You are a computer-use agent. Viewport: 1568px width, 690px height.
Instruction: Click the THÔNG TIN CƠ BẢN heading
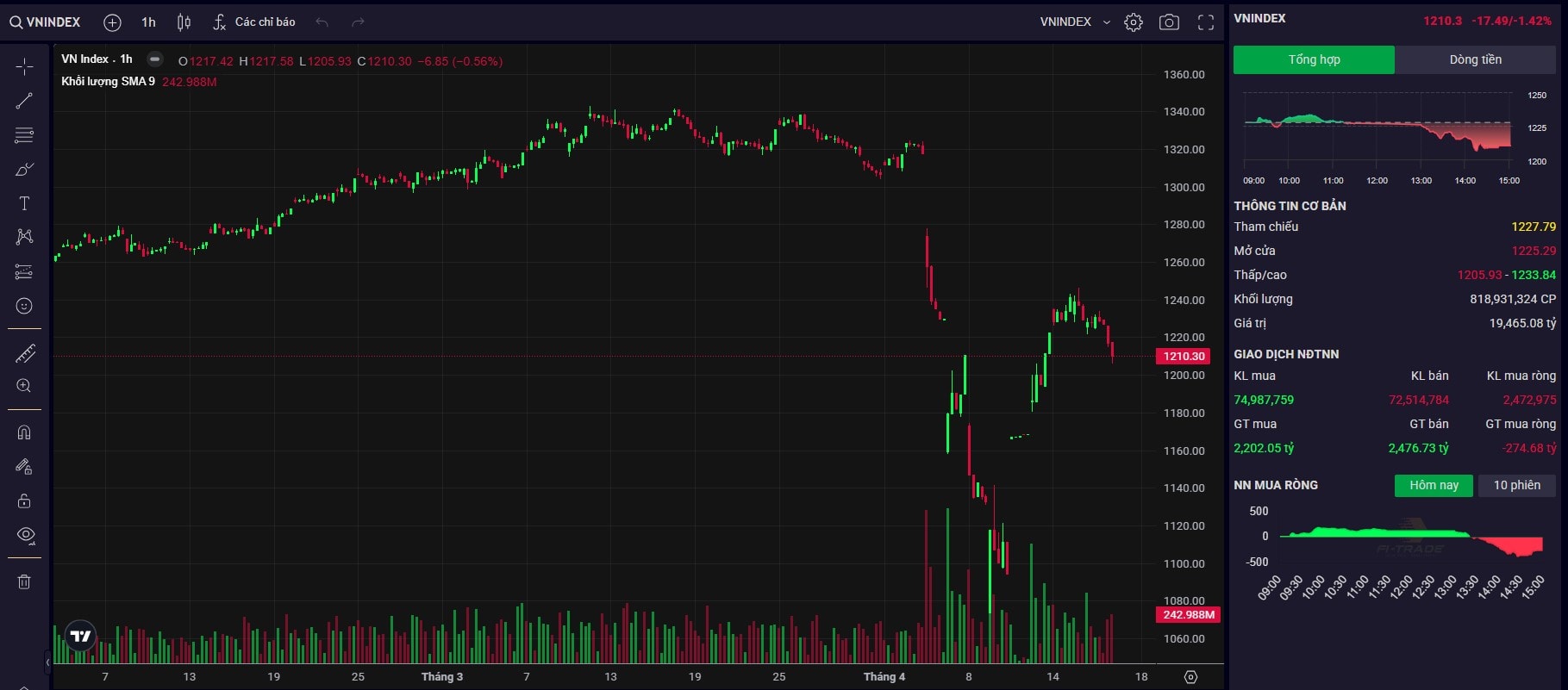point(1290,207)
